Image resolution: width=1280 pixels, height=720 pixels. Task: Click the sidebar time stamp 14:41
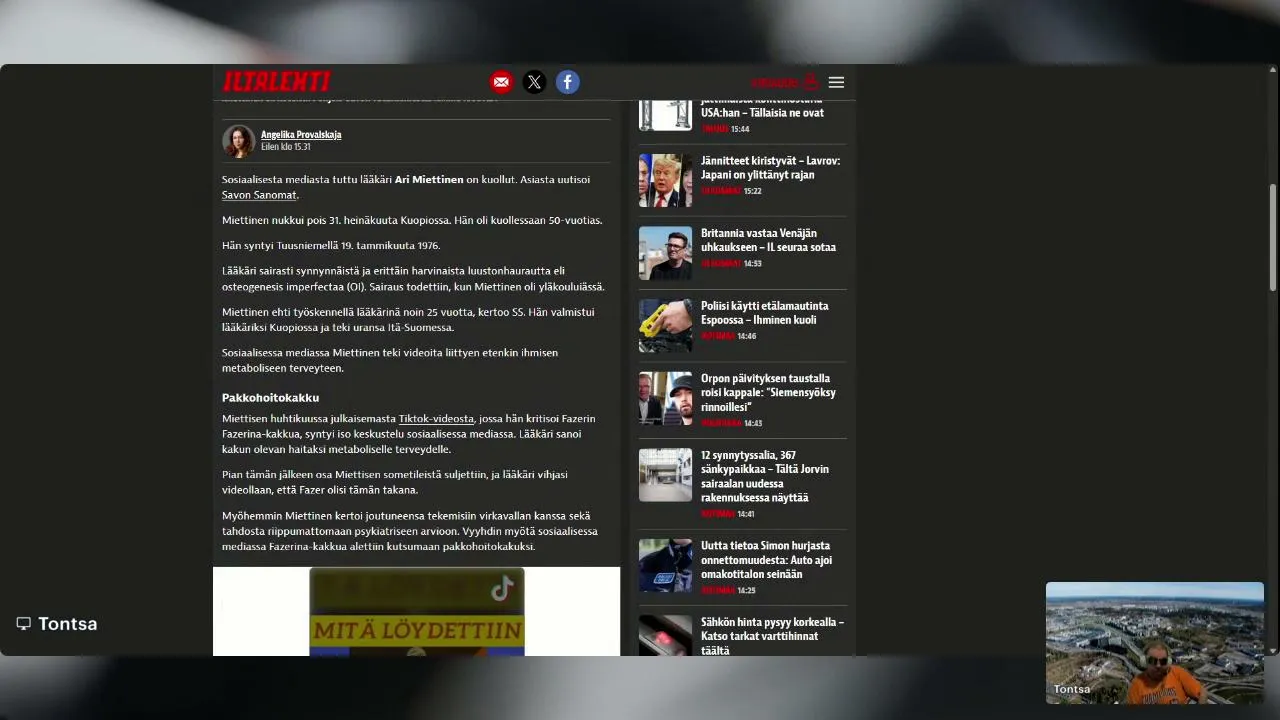(745, 514)
